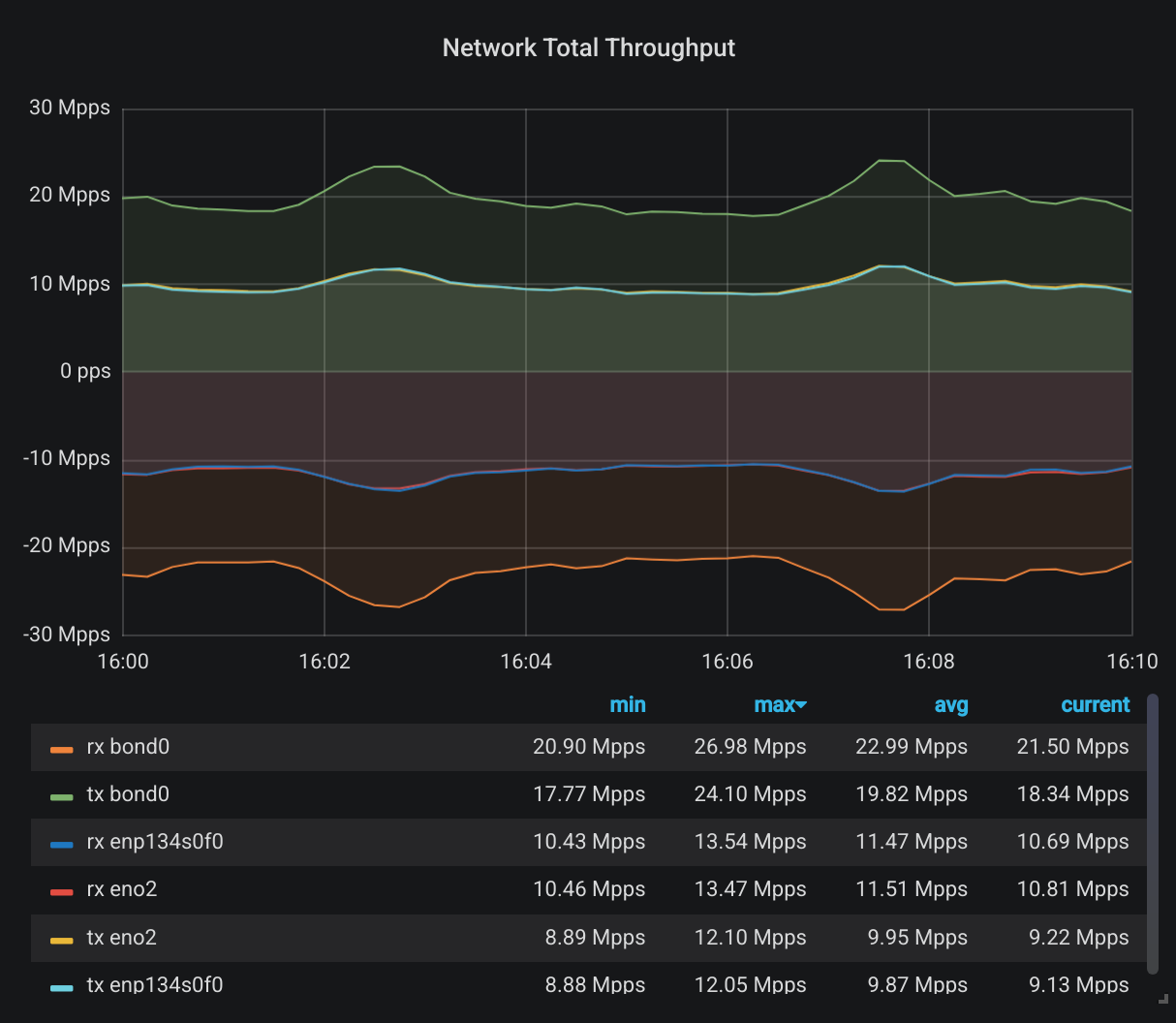This screenshot has height=1023, width=1176.
Task: Open the Network Total Throughput panel title menu
Action: point(588,47)
